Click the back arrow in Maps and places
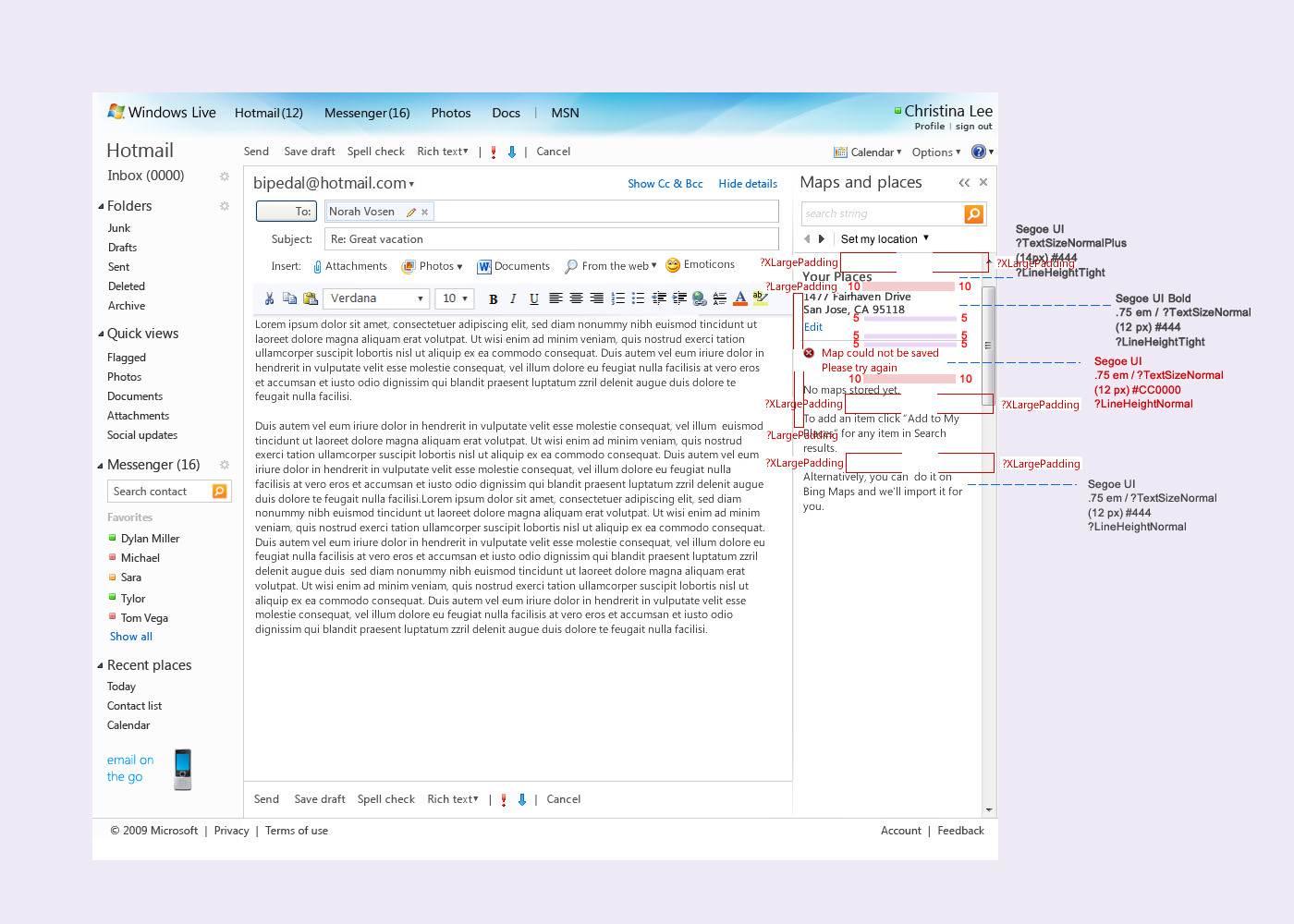1294x924 pixels. (807, 238)
